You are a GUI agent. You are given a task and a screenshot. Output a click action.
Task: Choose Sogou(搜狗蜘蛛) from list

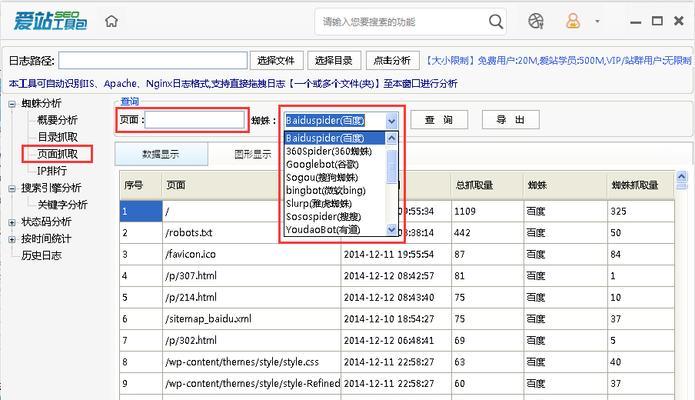point(334,177)
